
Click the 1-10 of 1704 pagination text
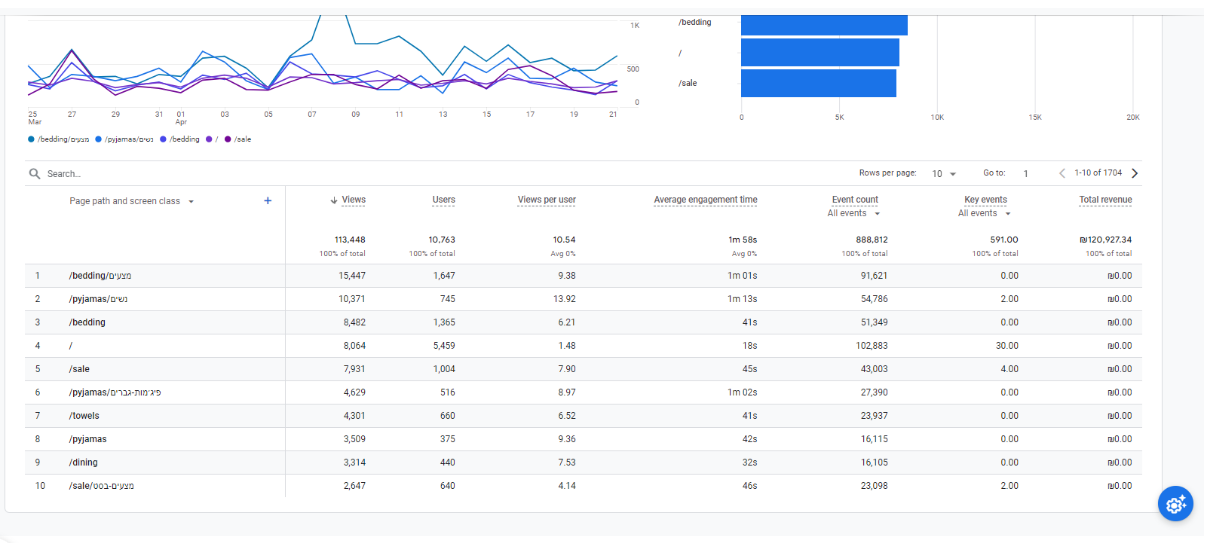coord(1098,174)
